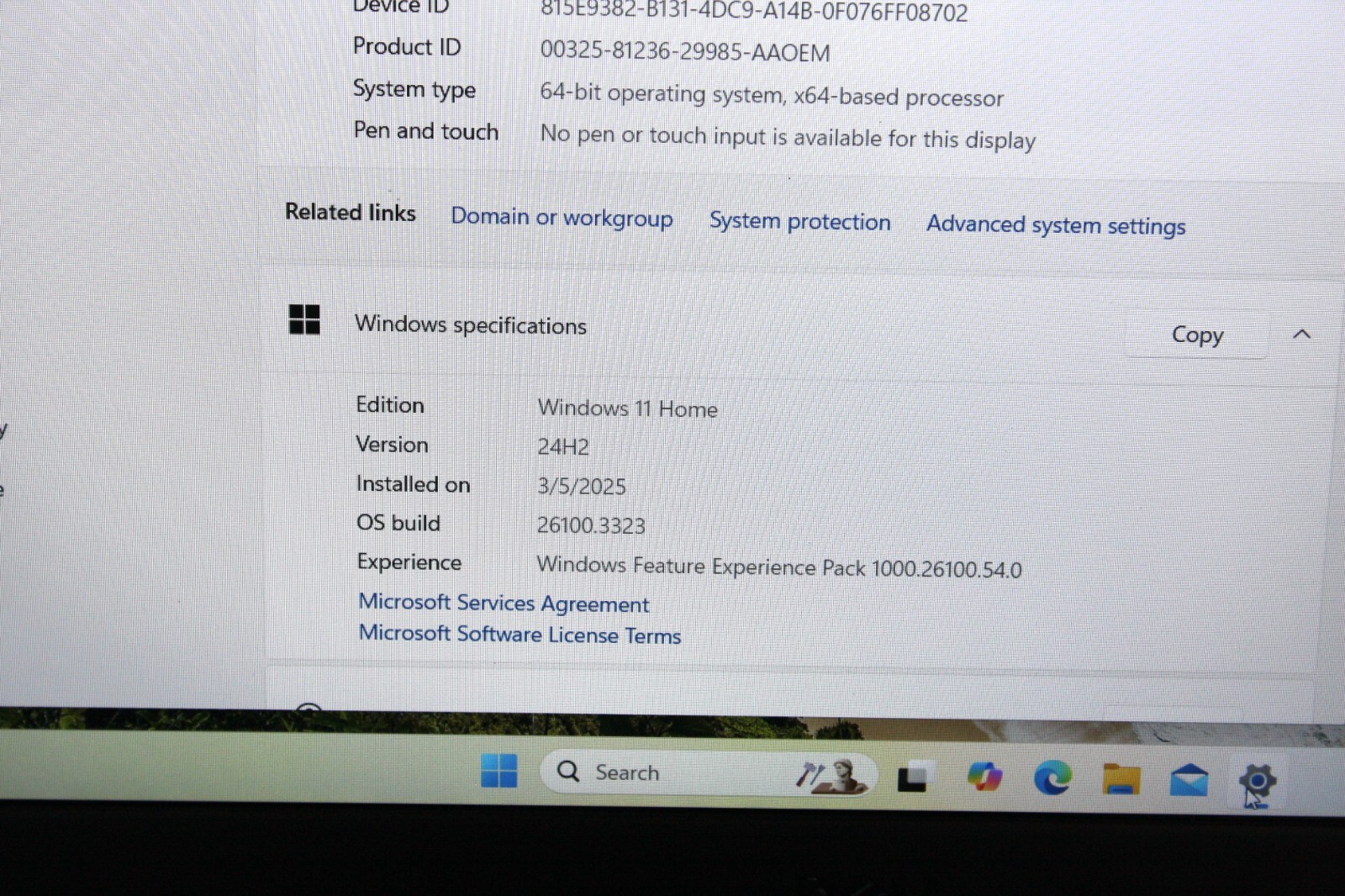Open System protection link
This screenshot has width=1345, height=896.
click(x=799, y=221)
